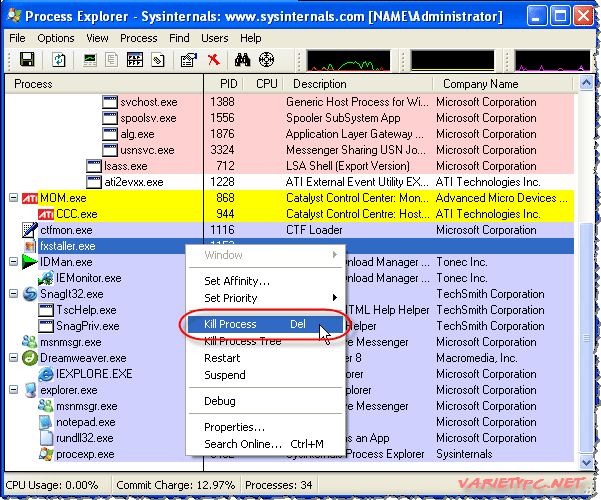Click the vertical scrollbar thumb
Image resolution: width=601 pixels, height=500 pixels.
point(586,338)
